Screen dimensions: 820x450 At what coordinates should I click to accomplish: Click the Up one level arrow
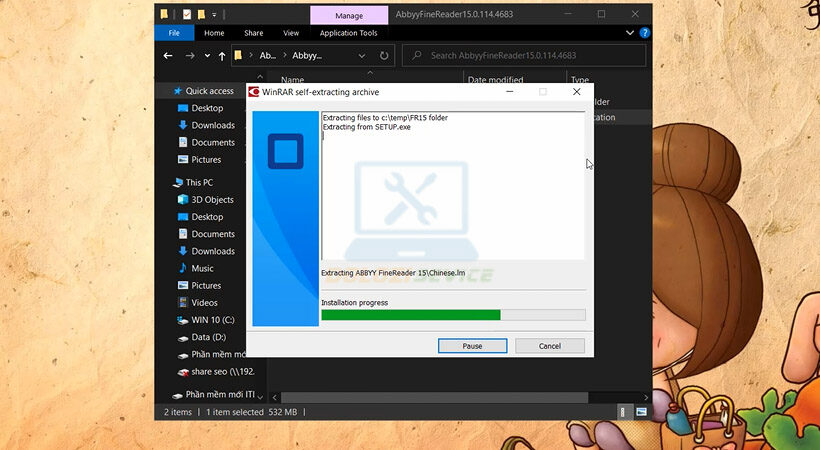(x=222, y=56)
